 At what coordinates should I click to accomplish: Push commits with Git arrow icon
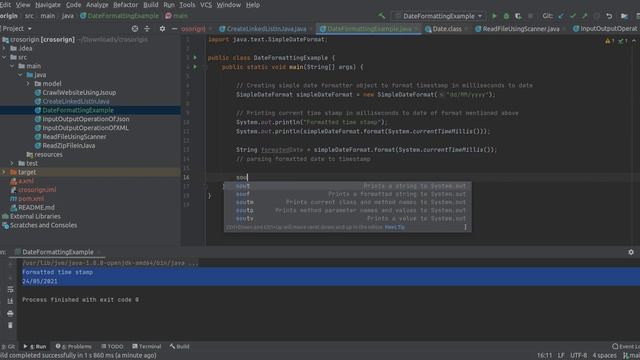[x=585, y=16]
